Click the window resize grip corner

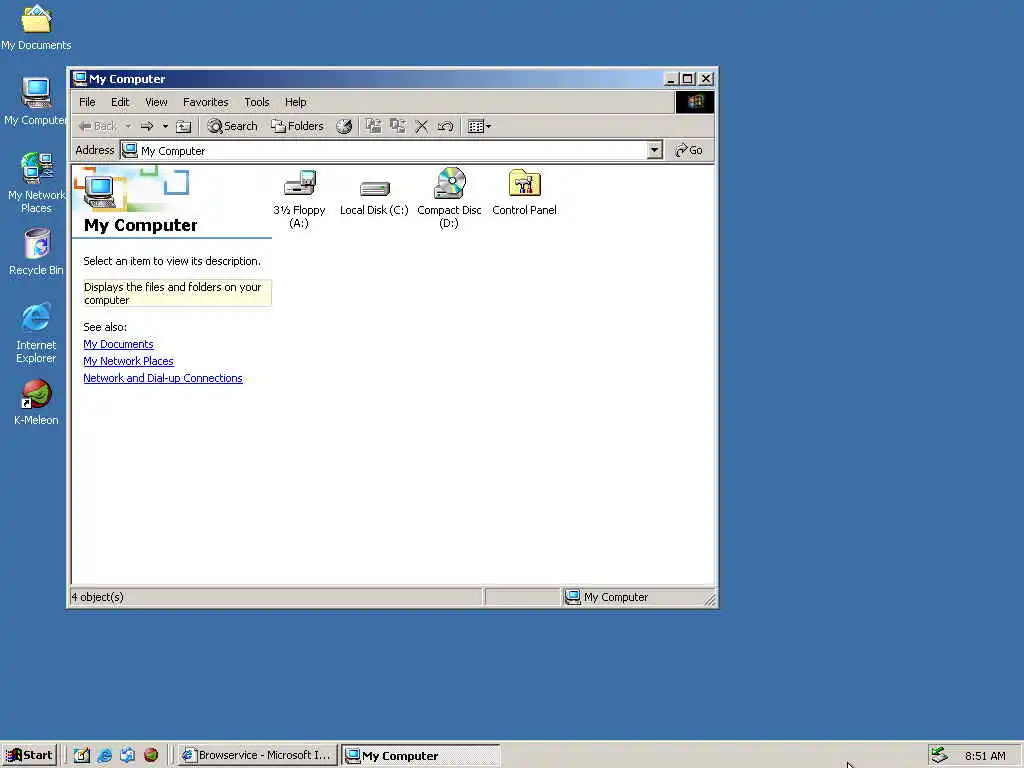tap(711, 599)
